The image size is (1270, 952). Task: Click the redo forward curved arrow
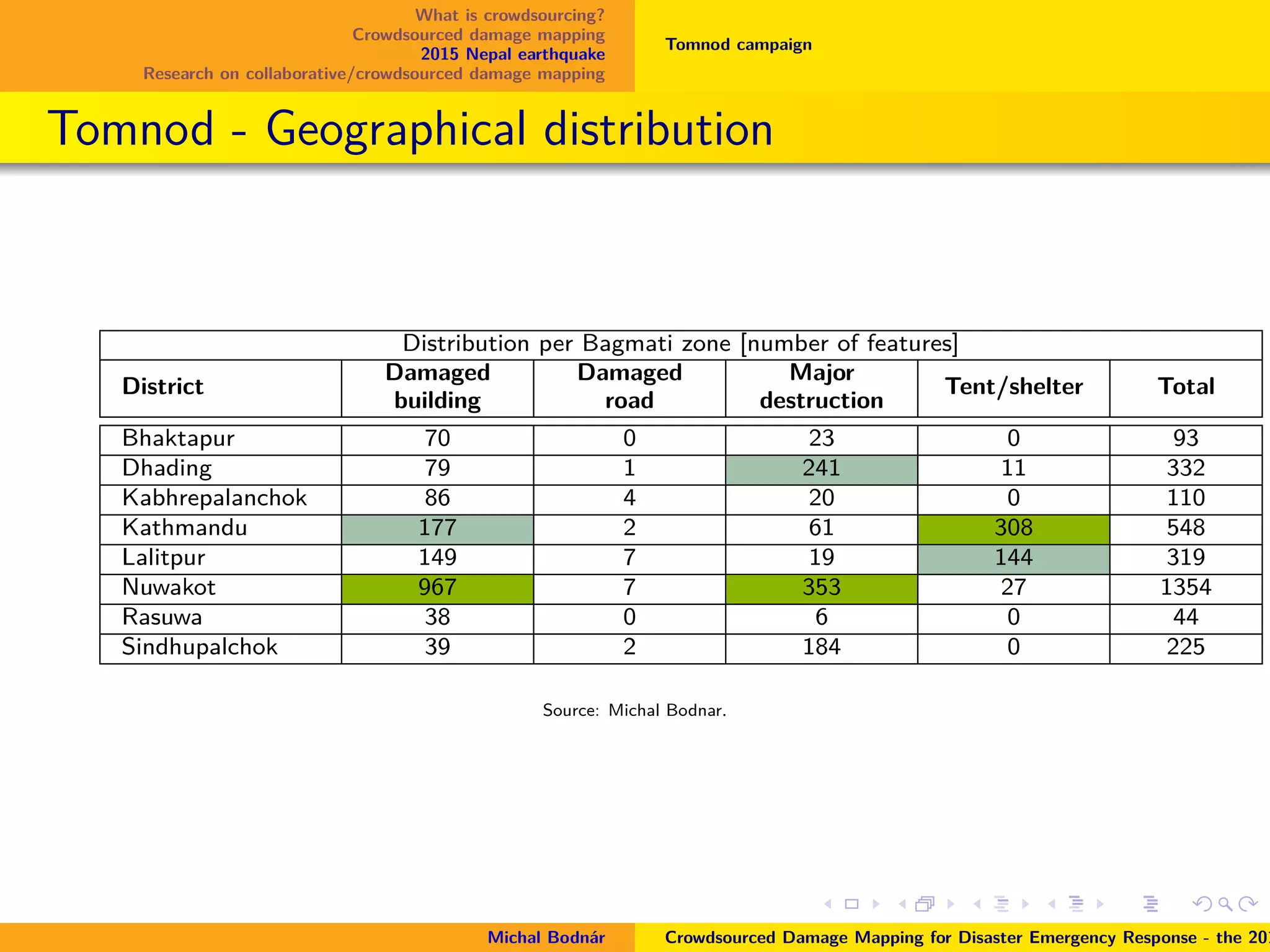pos(1248,904)
